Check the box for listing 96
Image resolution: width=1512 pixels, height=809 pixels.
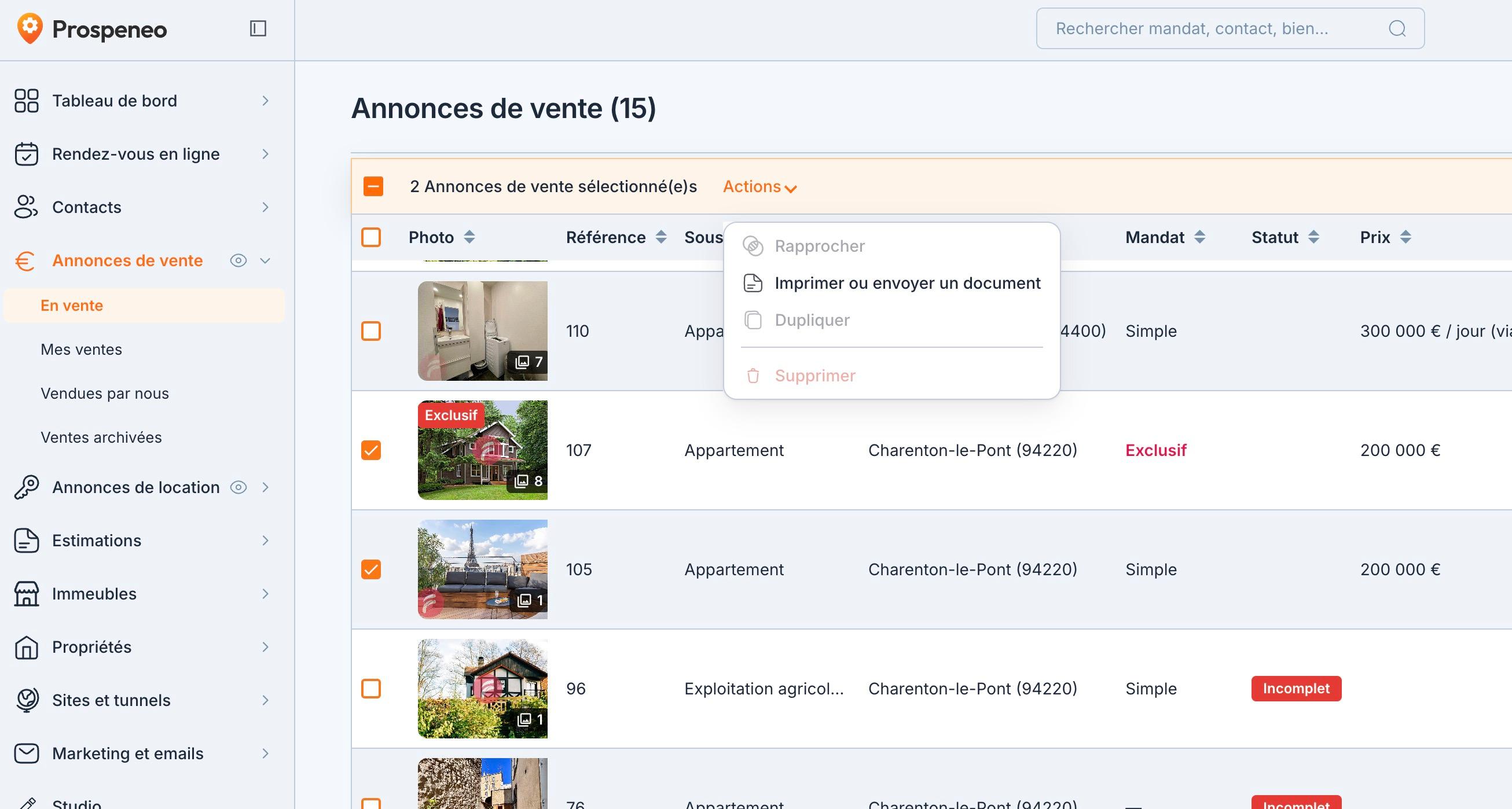(x=371, y=688)
